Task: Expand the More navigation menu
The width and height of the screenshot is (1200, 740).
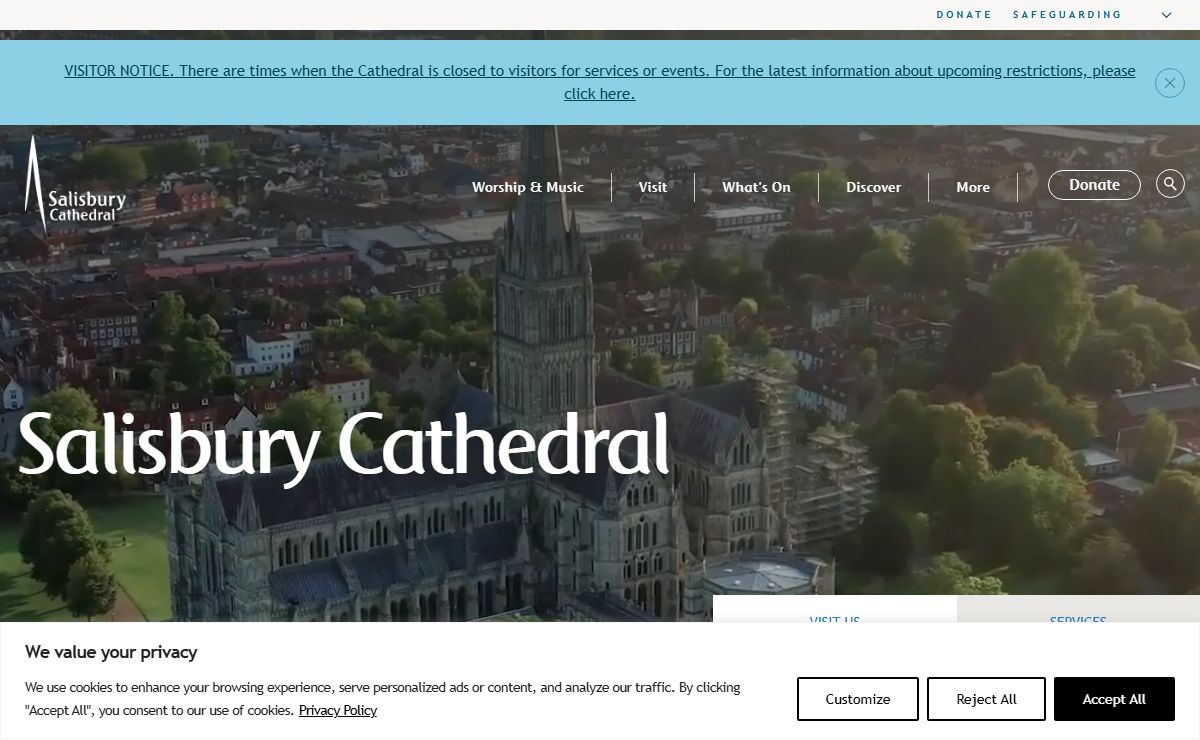Action: 972,187
